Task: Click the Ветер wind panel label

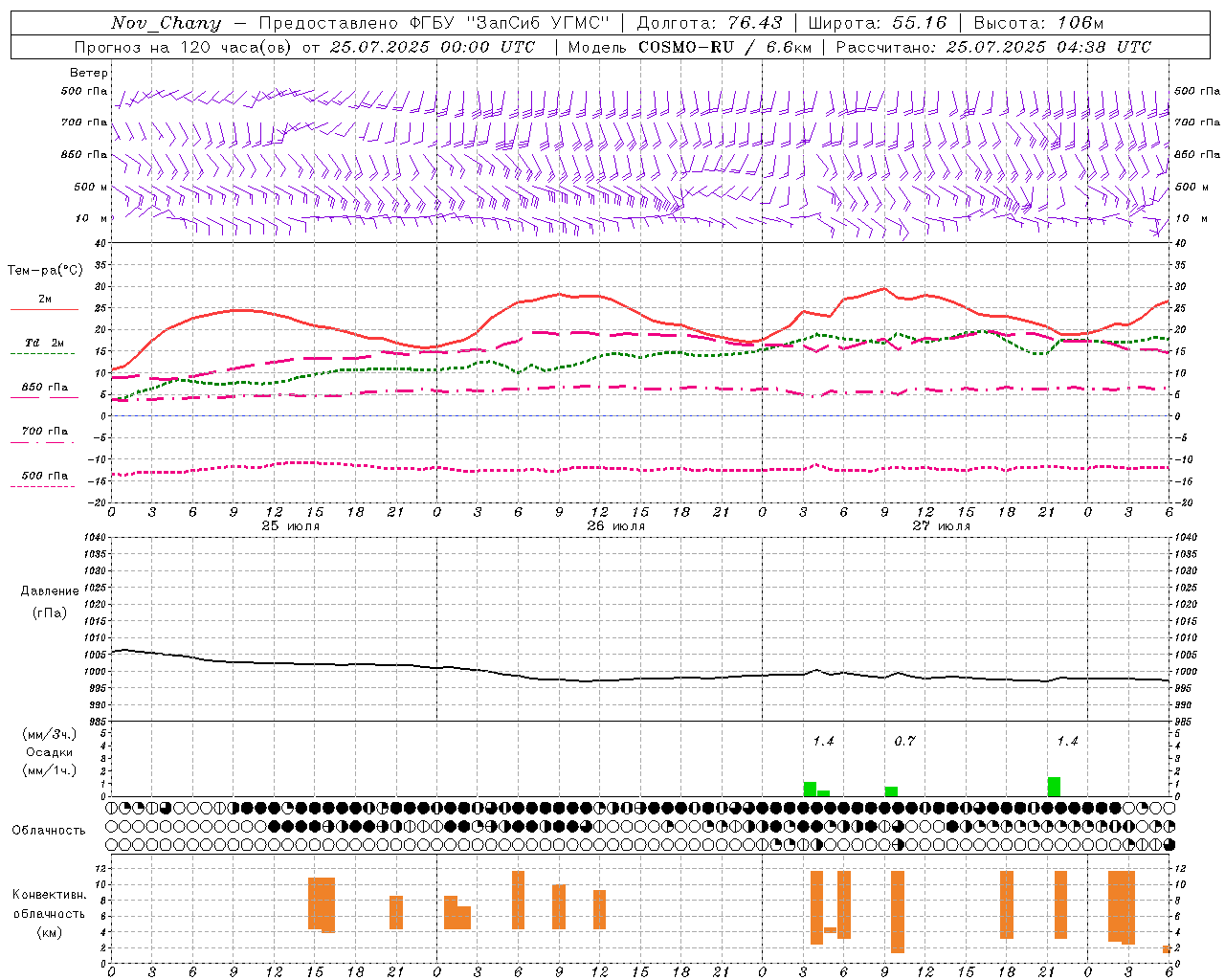Action: (x=89, y=73)
